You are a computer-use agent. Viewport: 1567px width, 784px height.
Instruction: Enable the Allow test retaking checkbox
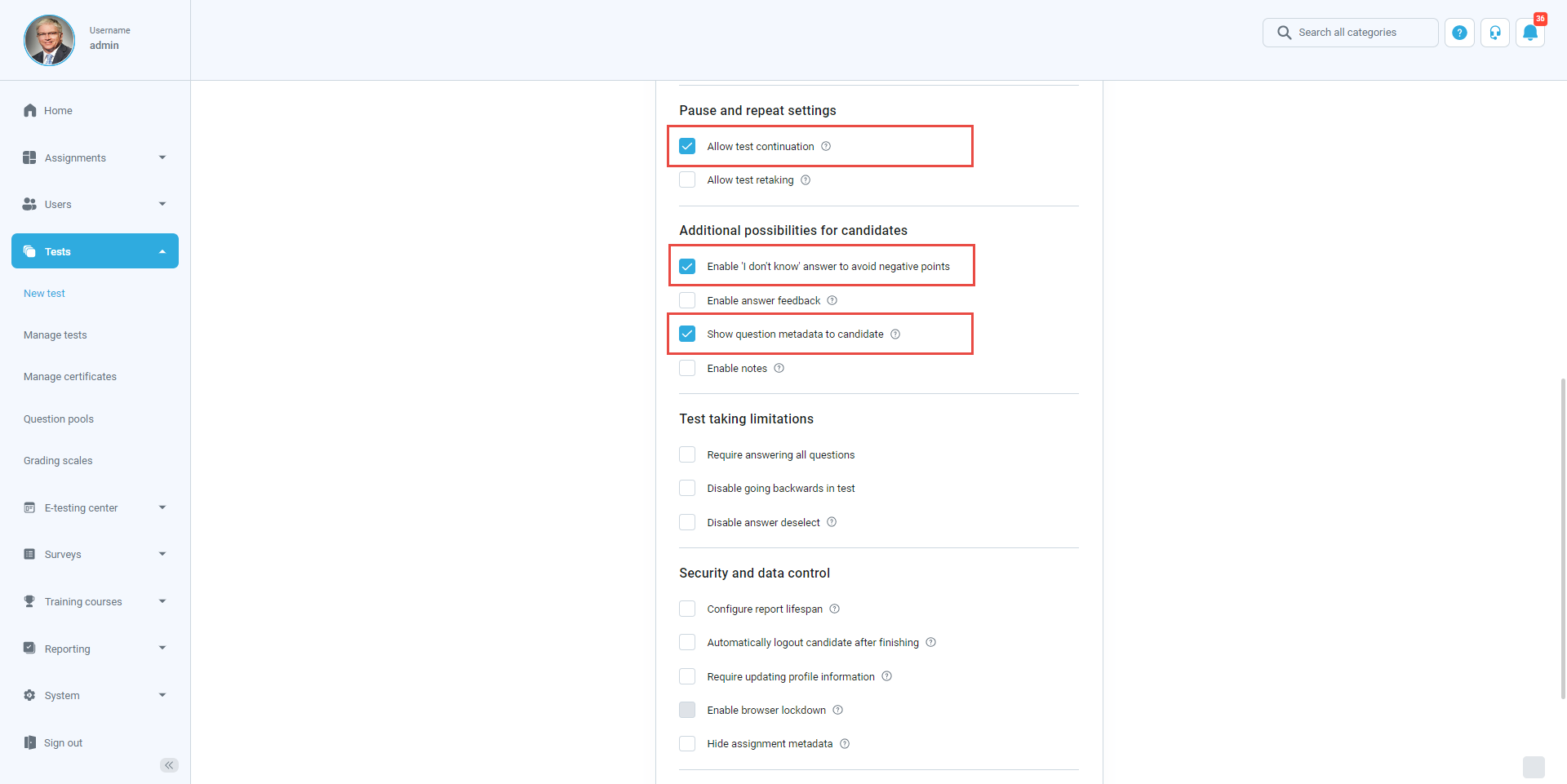(x=687, y=180)
